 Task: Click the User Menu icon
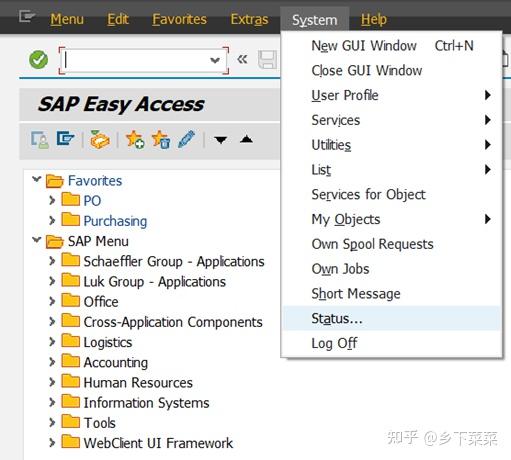(x=40, y=140)
